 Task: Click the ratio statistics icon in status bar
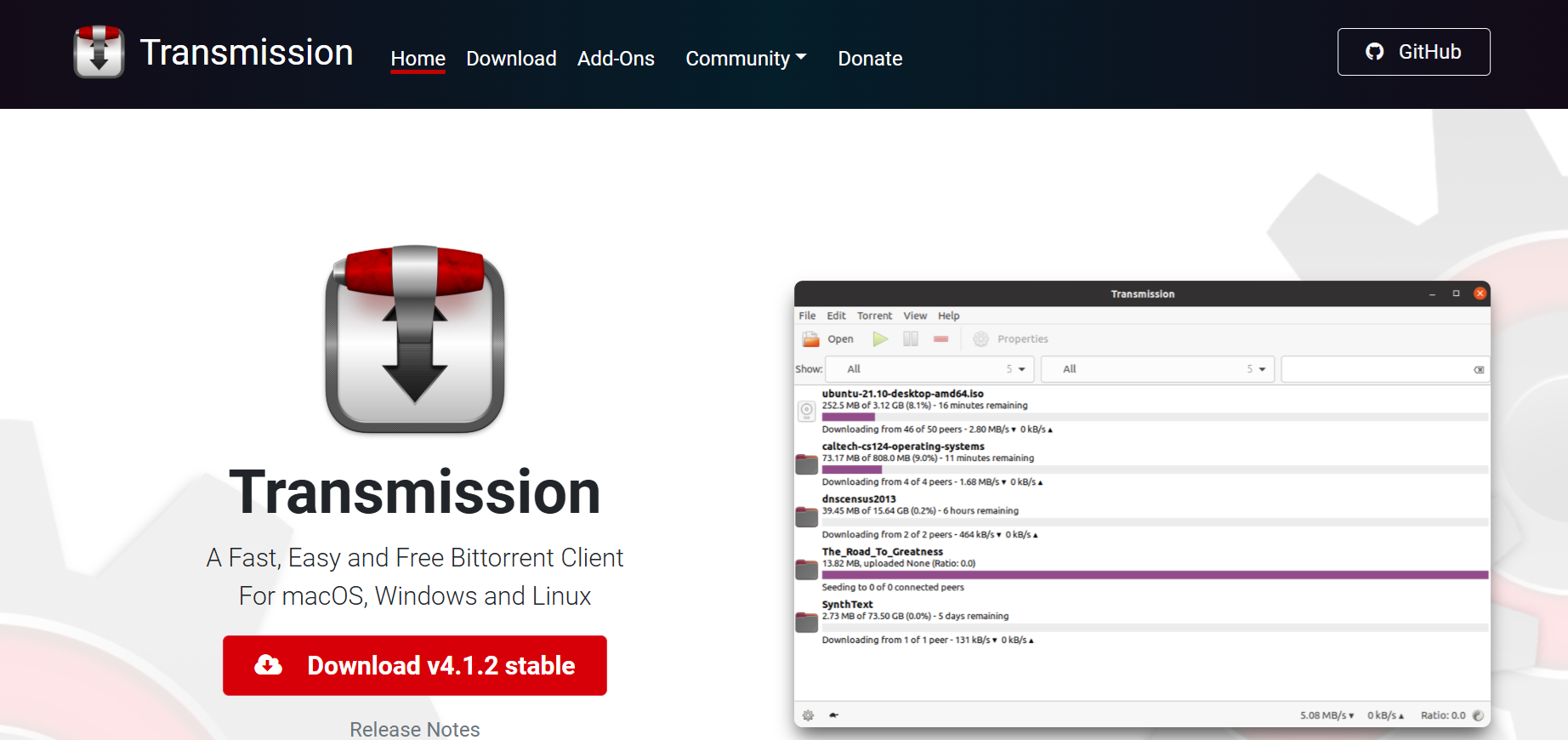(x=1478, y=715)
